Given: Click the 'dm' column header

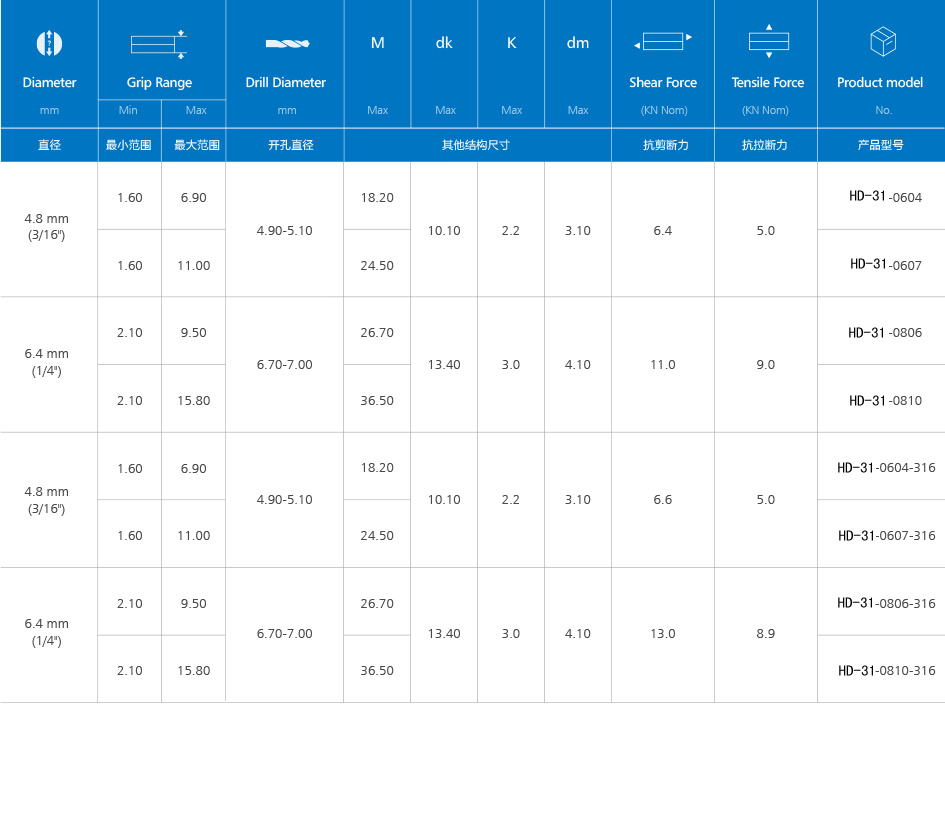Looking at the screenshot, I should tap(578, 43).
